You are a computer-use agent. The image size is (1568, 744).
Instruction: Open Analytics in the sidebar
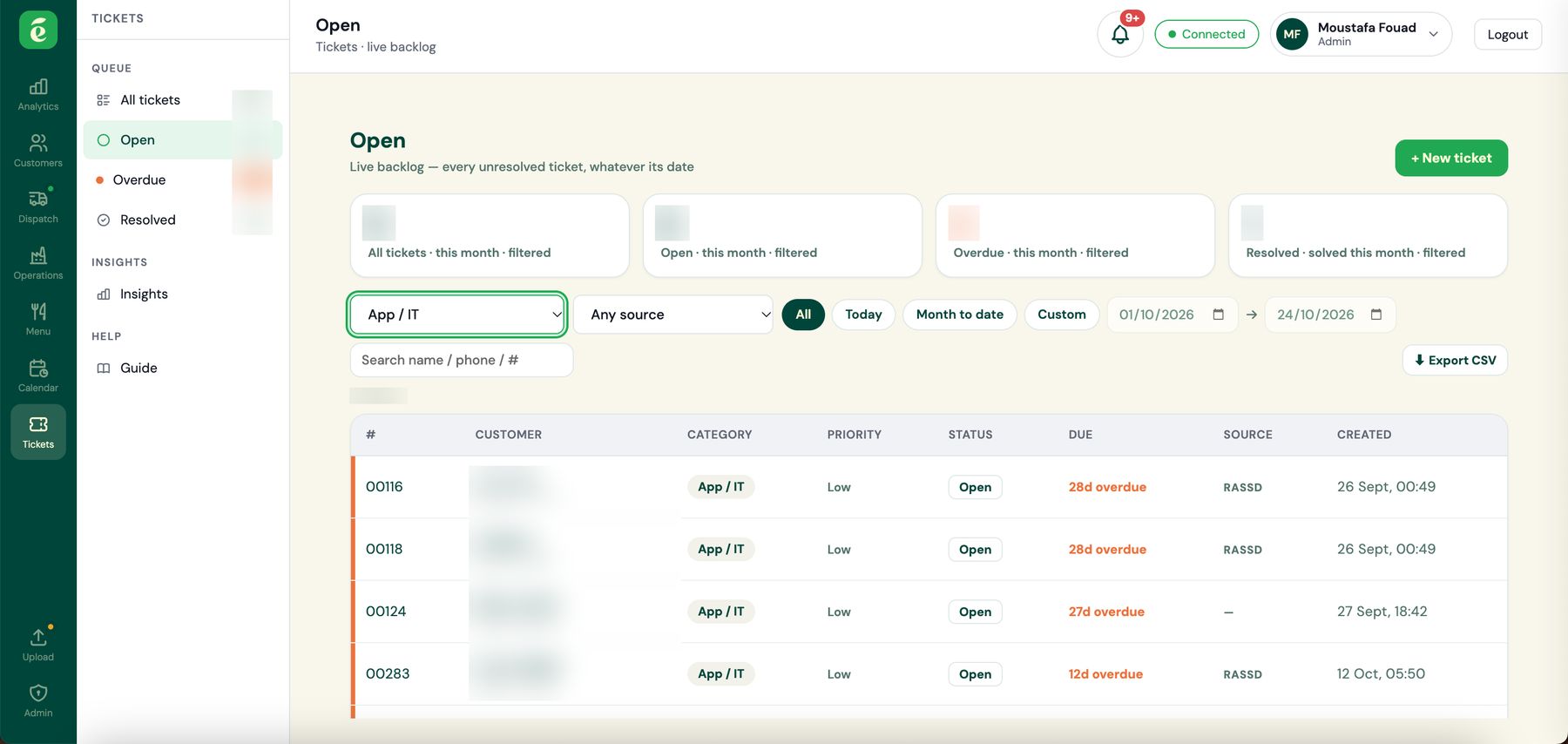tap(38, 95)
